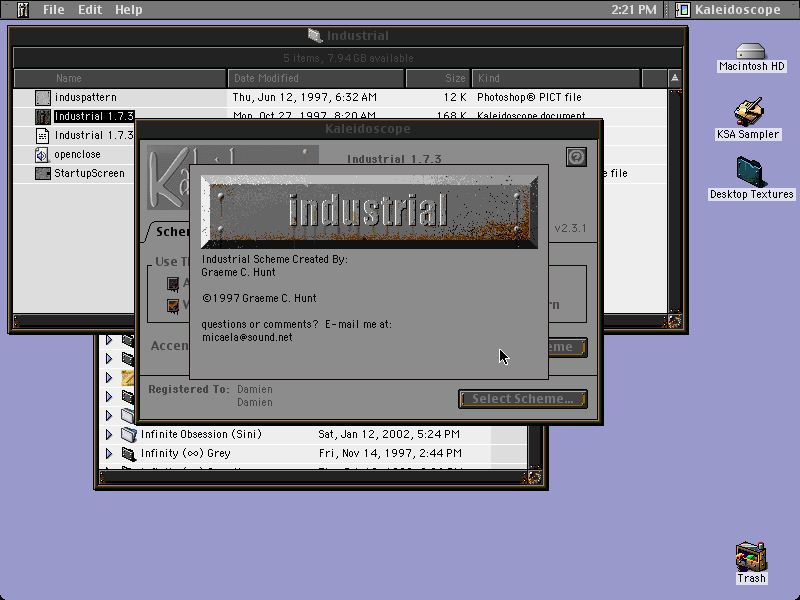Open the File menu
The width and height of the screenshot is (800, 600).
click(53, 10)
